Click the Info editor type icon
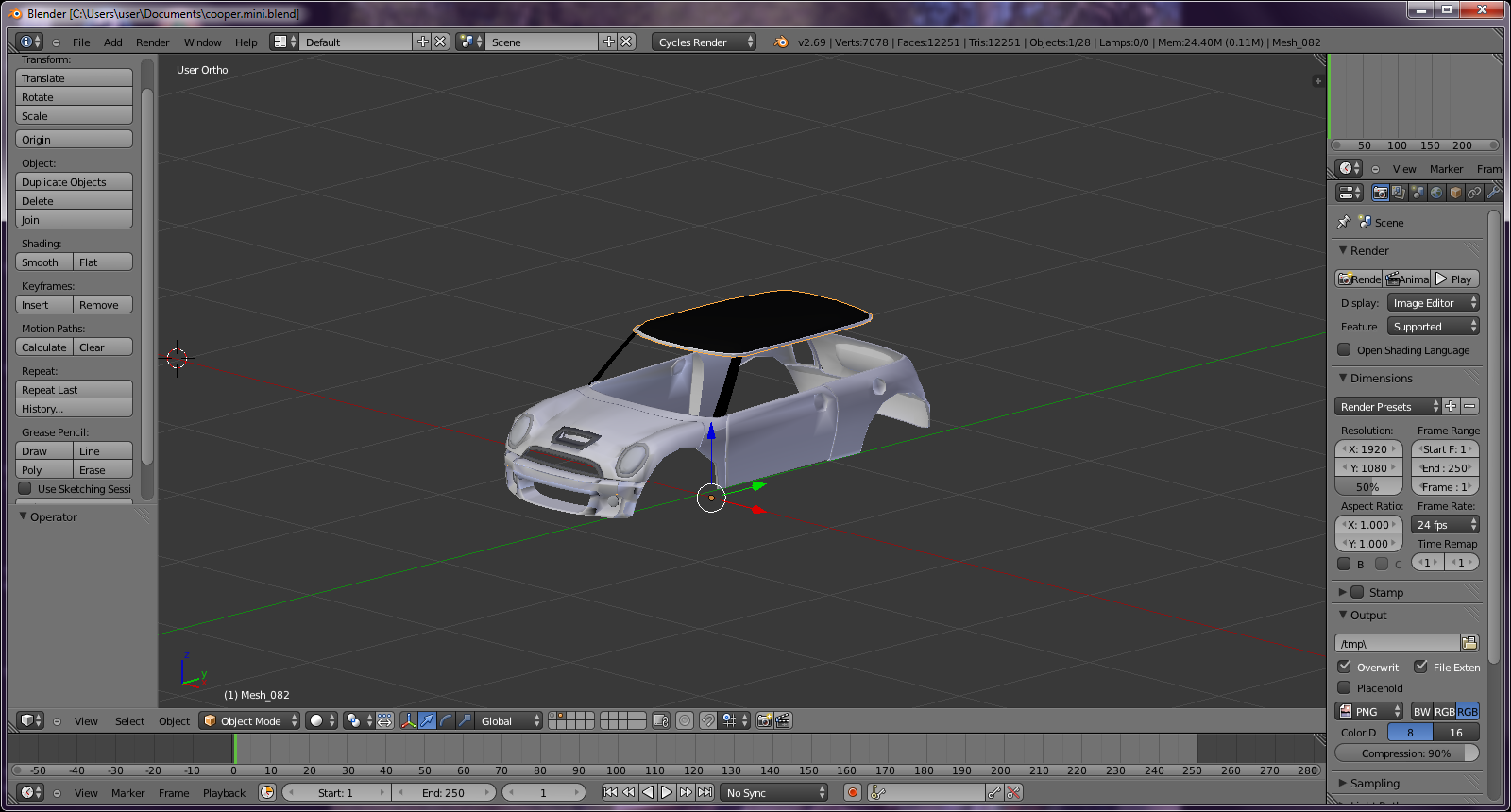 pos(30,42)
